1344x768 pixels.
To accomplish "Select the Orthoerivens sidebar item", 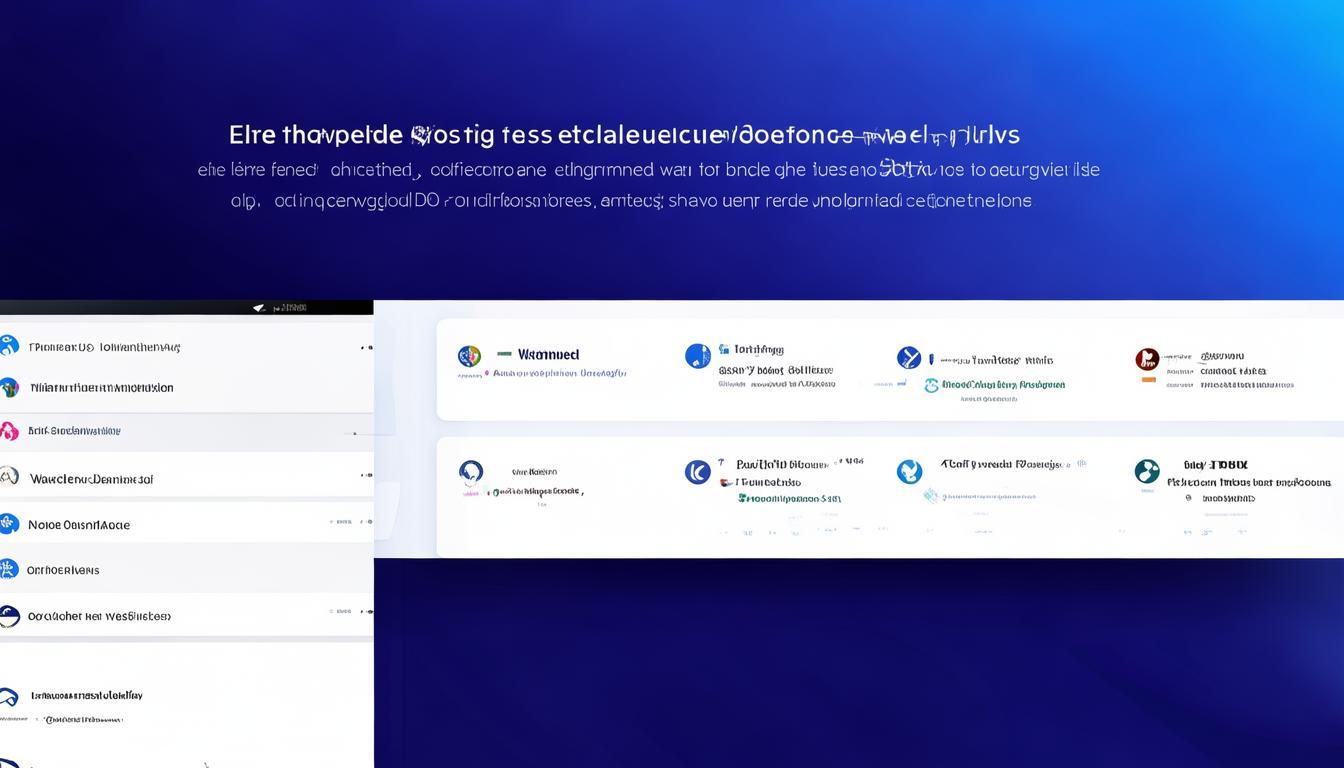I will pyautogui.click(x=63, y=570).
